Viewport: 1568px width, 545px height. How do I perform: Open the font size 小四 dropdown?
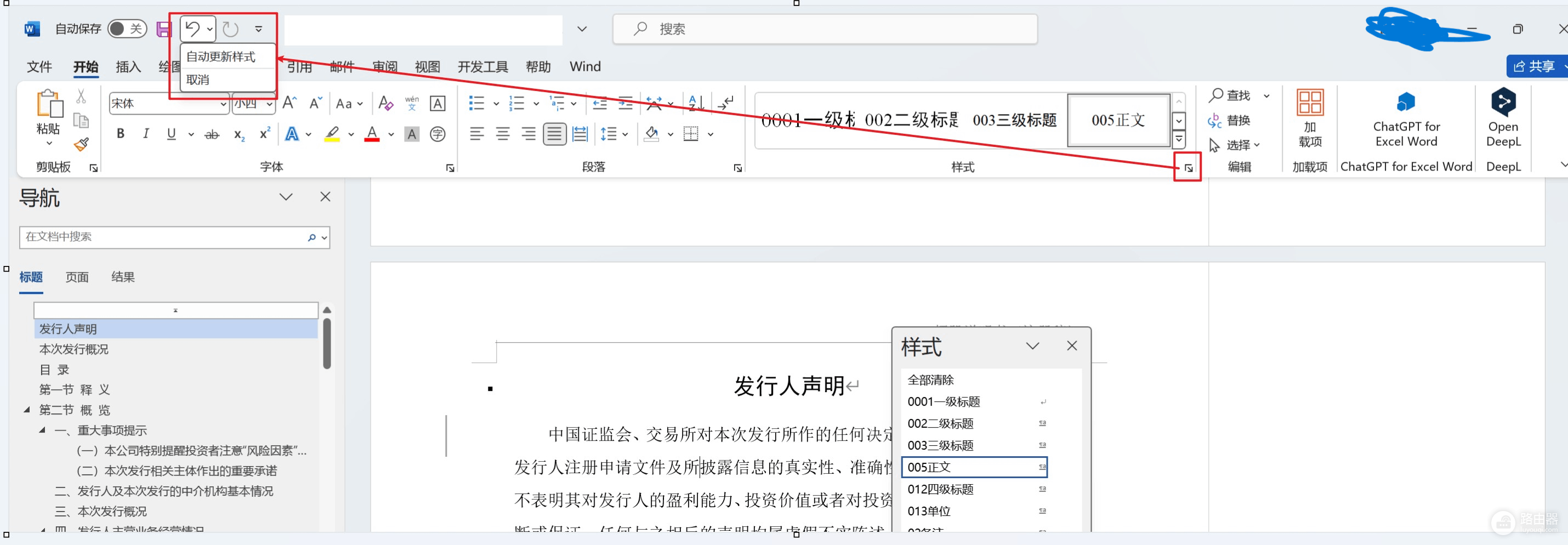click(x=269, y=104)
